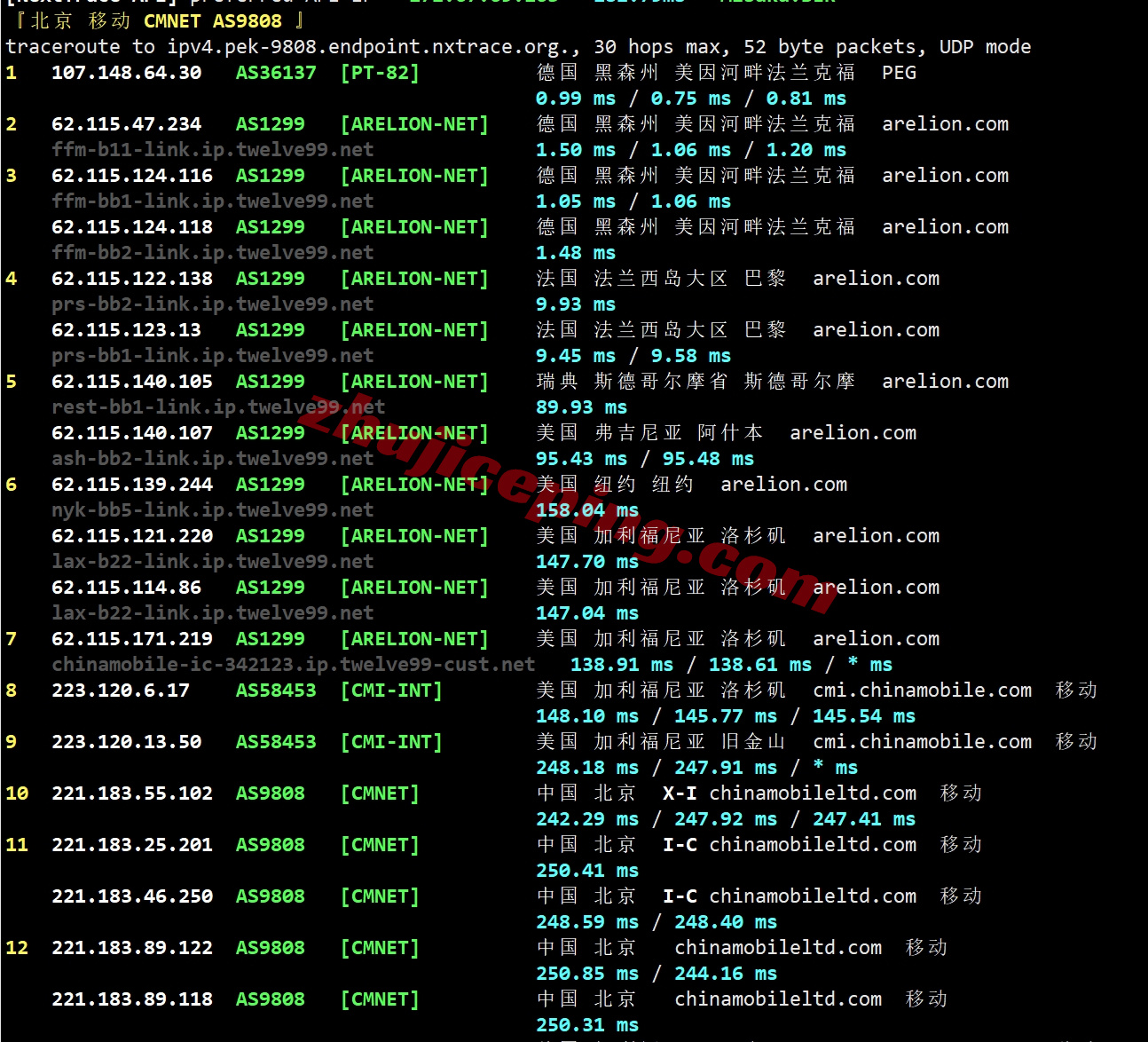The width and height of the screenshot is (1148, 1042).
Task: Select hostname prs-bb2-link.ip.twelve99.net
Action: tap(213, 304)
